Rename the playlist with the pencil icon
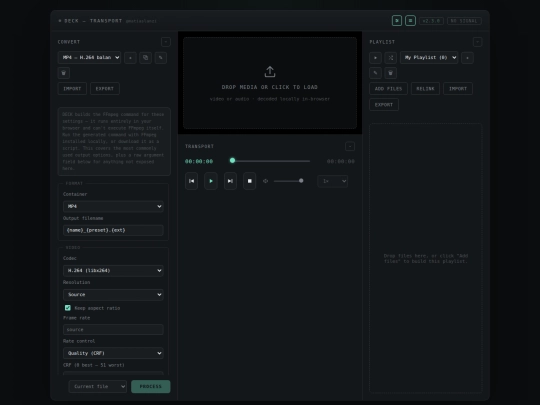The image size is (540, 405). tap(375, 73)
